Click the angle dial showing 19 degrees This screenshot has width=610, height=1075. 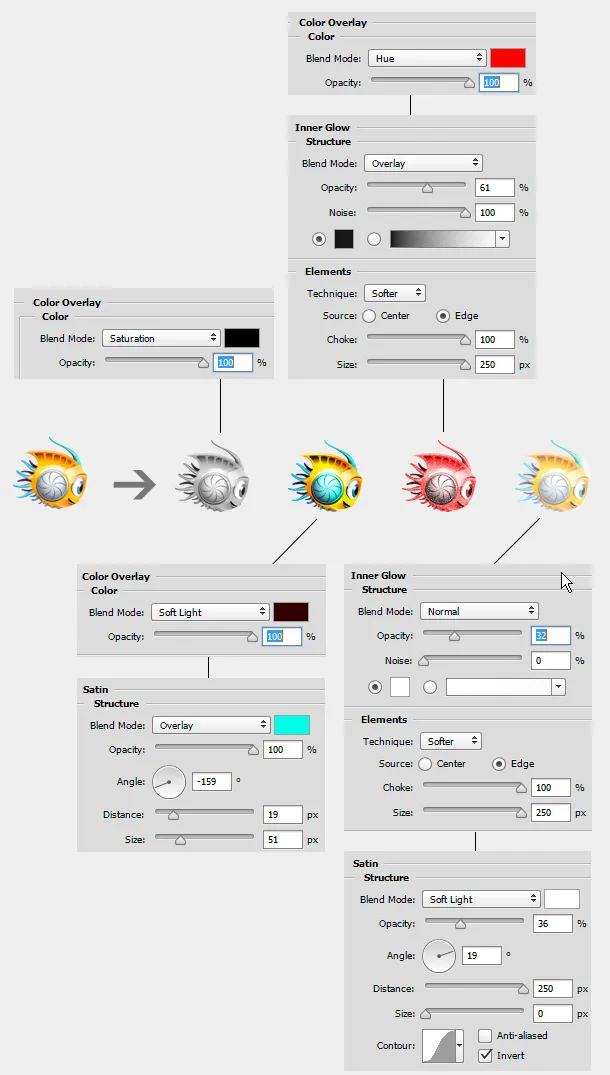pyautogui.click(x=439, y=956)
